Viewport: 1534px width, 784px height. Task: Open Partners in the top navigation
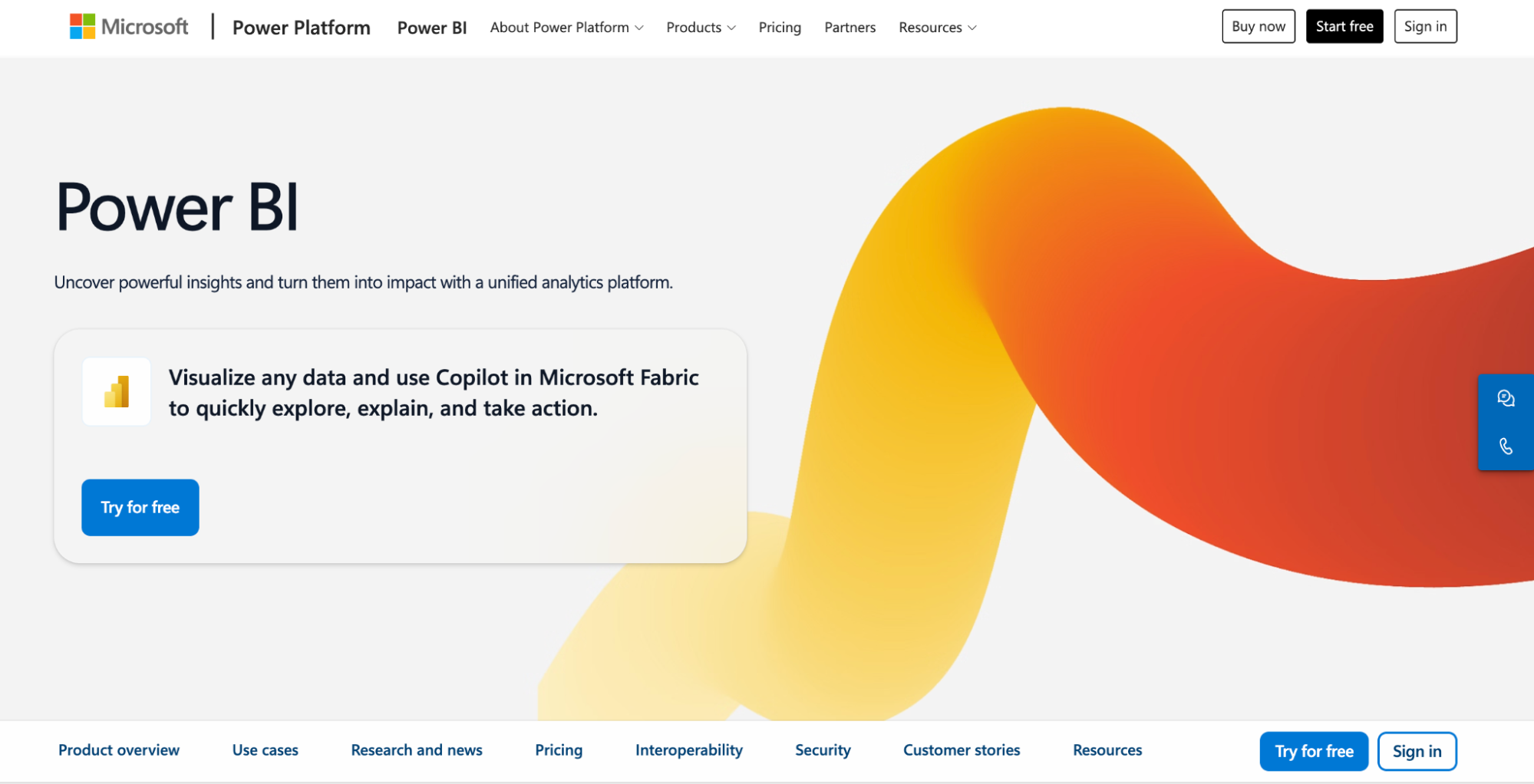point(849,28)
